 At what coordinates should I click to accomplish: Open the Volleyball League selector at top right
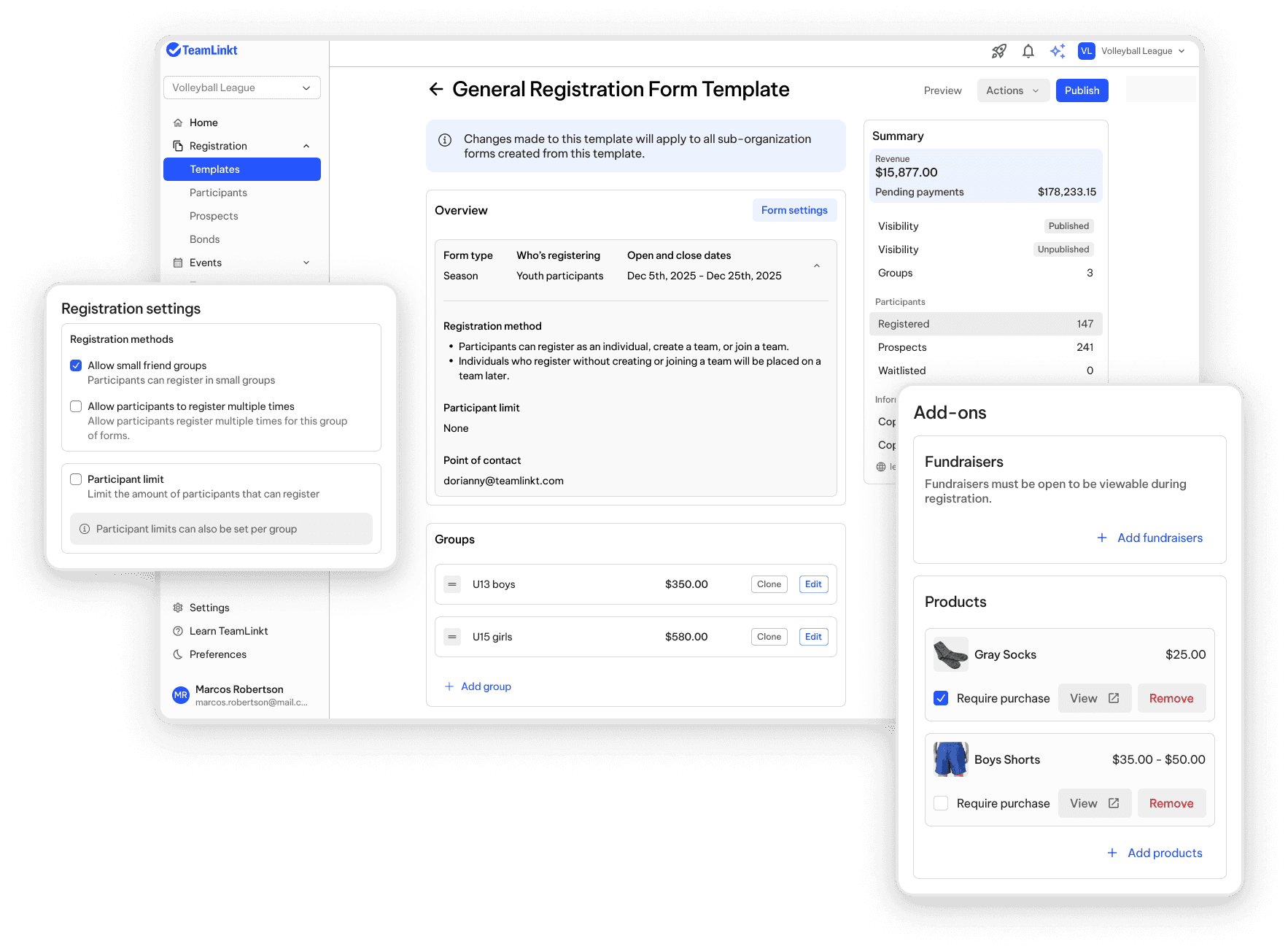1141,51
